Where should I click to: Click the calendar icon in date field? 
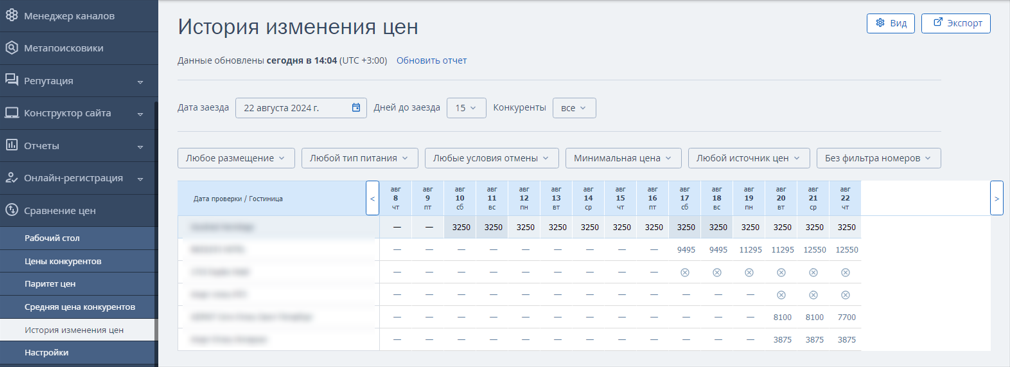[x=356, y=108]
